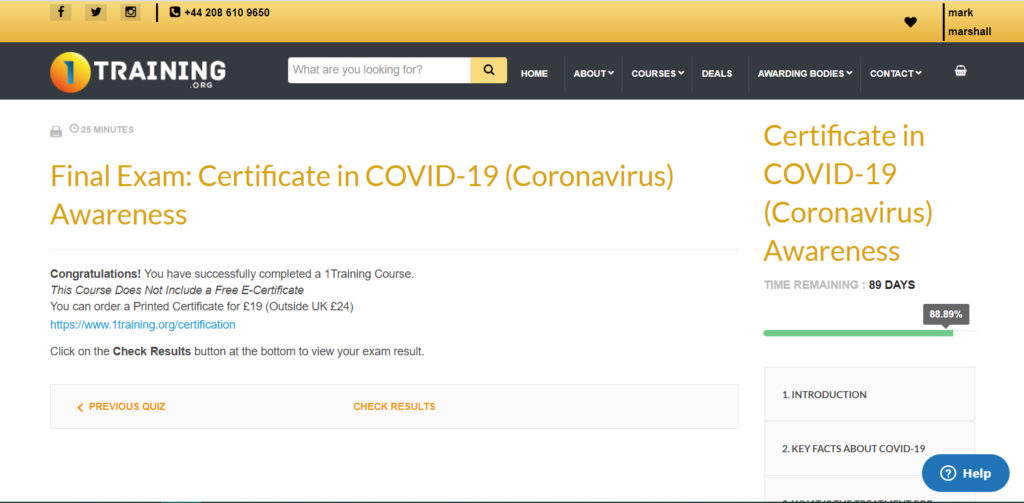Expand the About dropdown menu
This screenshot has height=503, width=1024.
point(593,73)
